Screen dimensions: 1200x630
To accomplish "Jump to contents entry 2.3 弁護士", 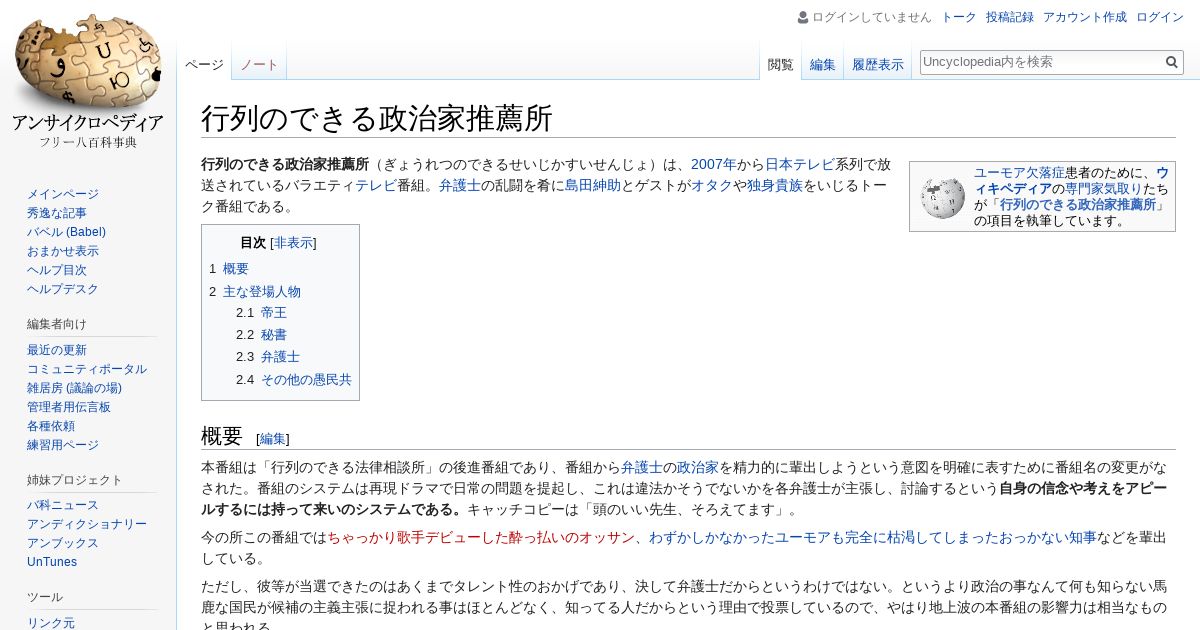I will click(268, 357).
